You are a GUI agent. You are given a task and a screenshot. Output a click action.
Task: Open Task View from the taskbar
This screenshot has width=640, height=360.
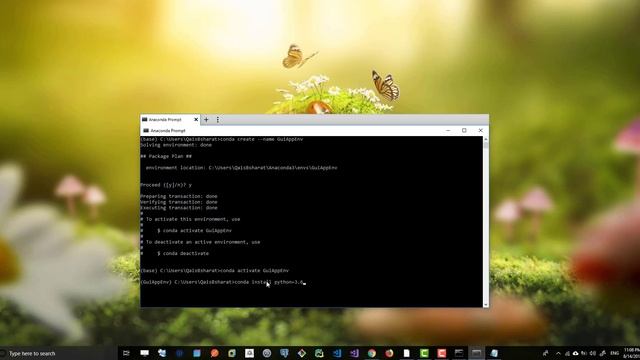point(126,353)
